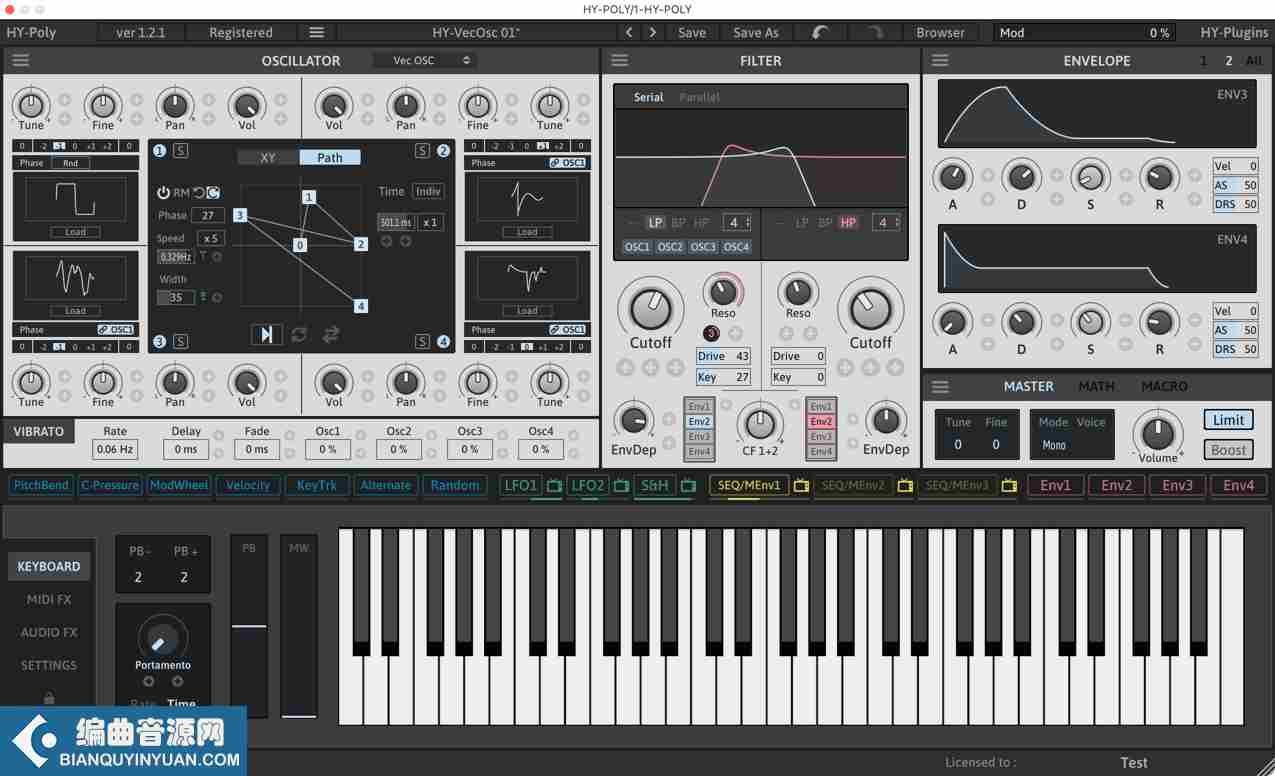Open the filter 2 slope selector showing 4
This screenshot has height=776, width=1275.
tap(886, 223)
